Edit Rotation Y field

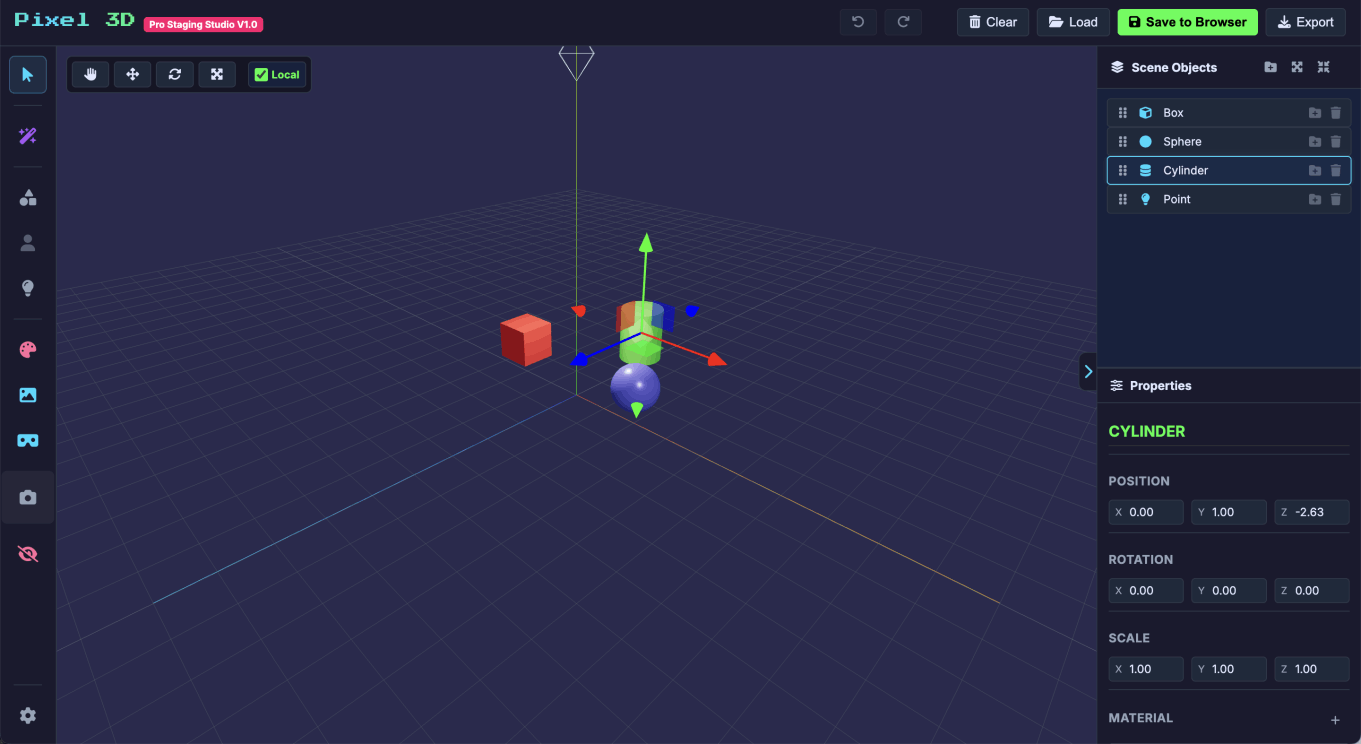[1229, 591]
